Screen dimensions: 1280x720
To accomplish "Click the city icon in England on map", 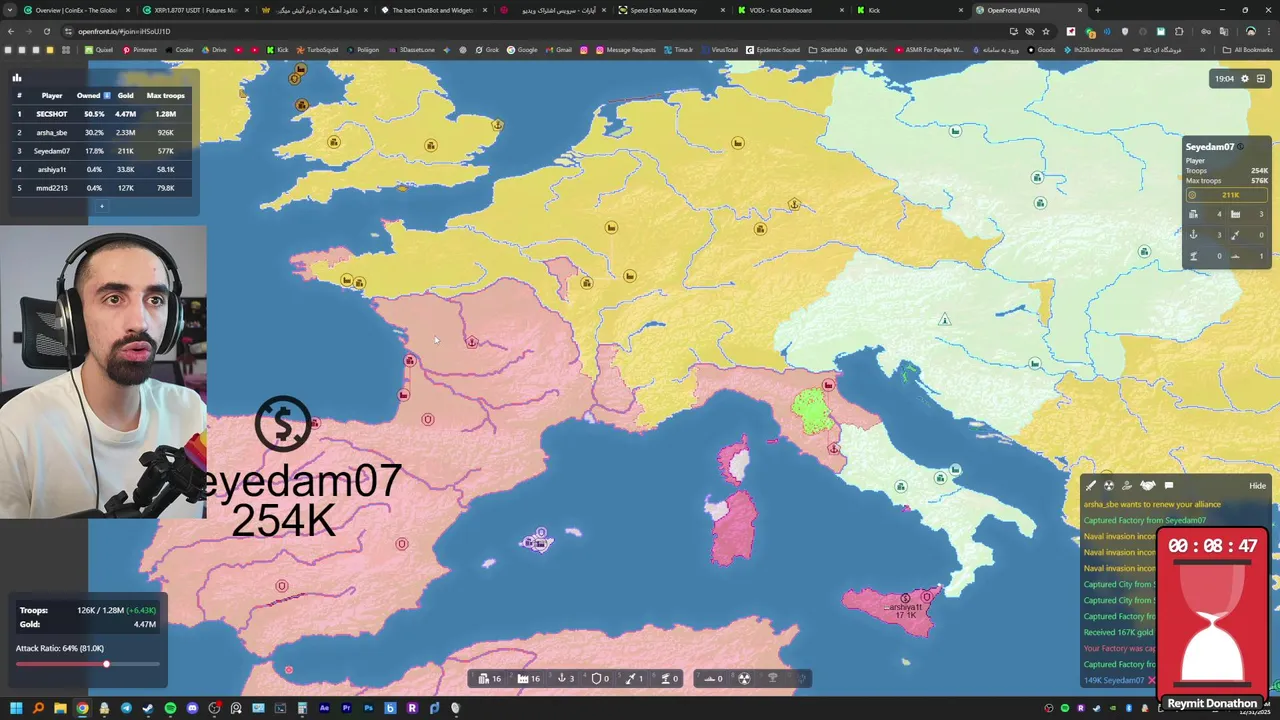I will click(431, 146).
